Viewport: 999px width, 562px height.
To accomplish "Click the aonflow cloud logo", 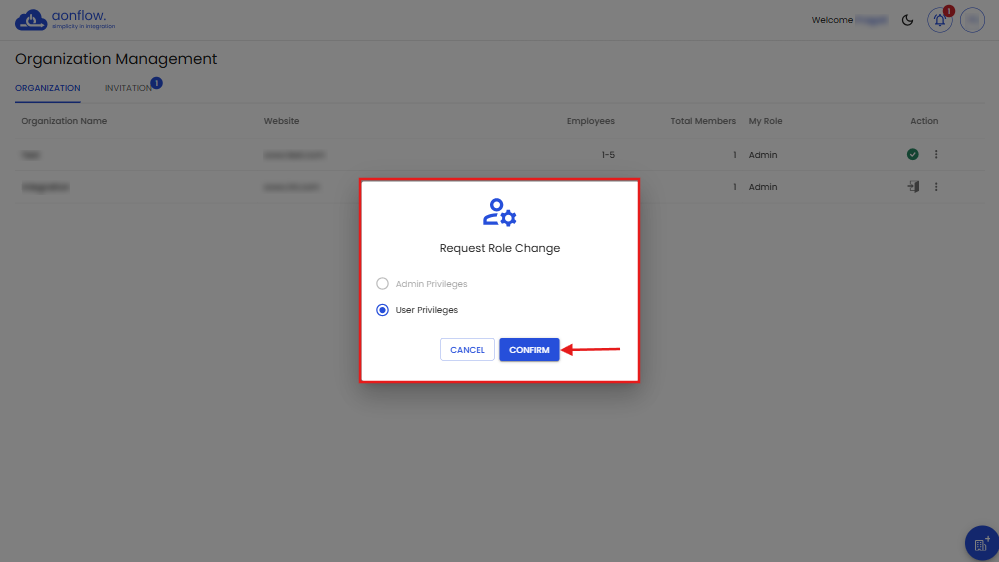I will coord(32,20).
